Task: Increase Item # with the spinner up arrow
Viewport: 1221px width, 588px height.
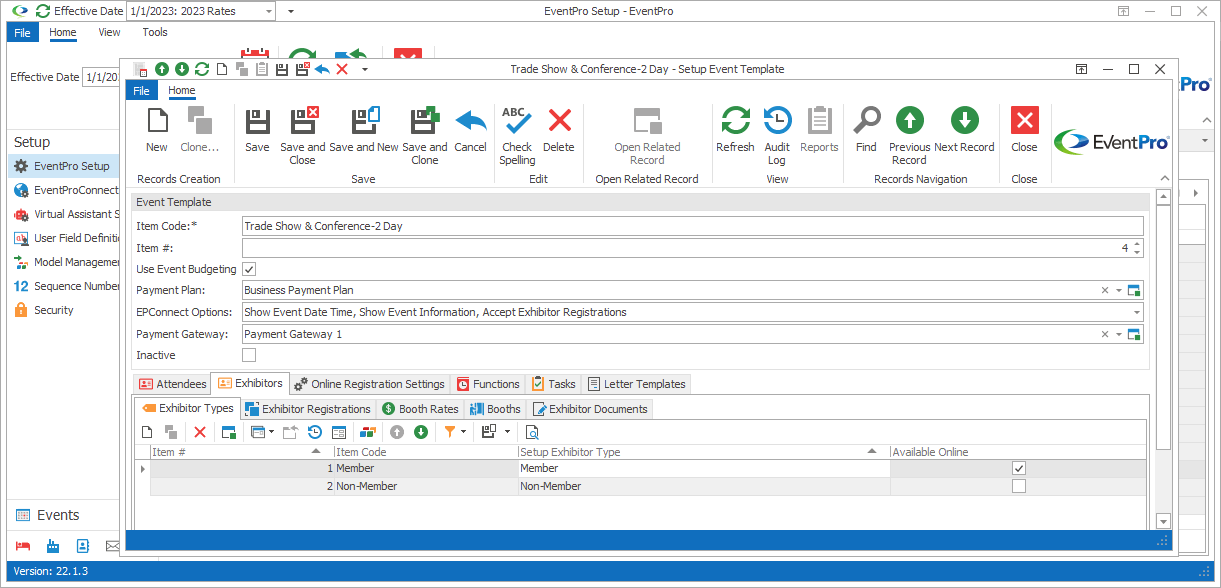Action: (1137, 244)
